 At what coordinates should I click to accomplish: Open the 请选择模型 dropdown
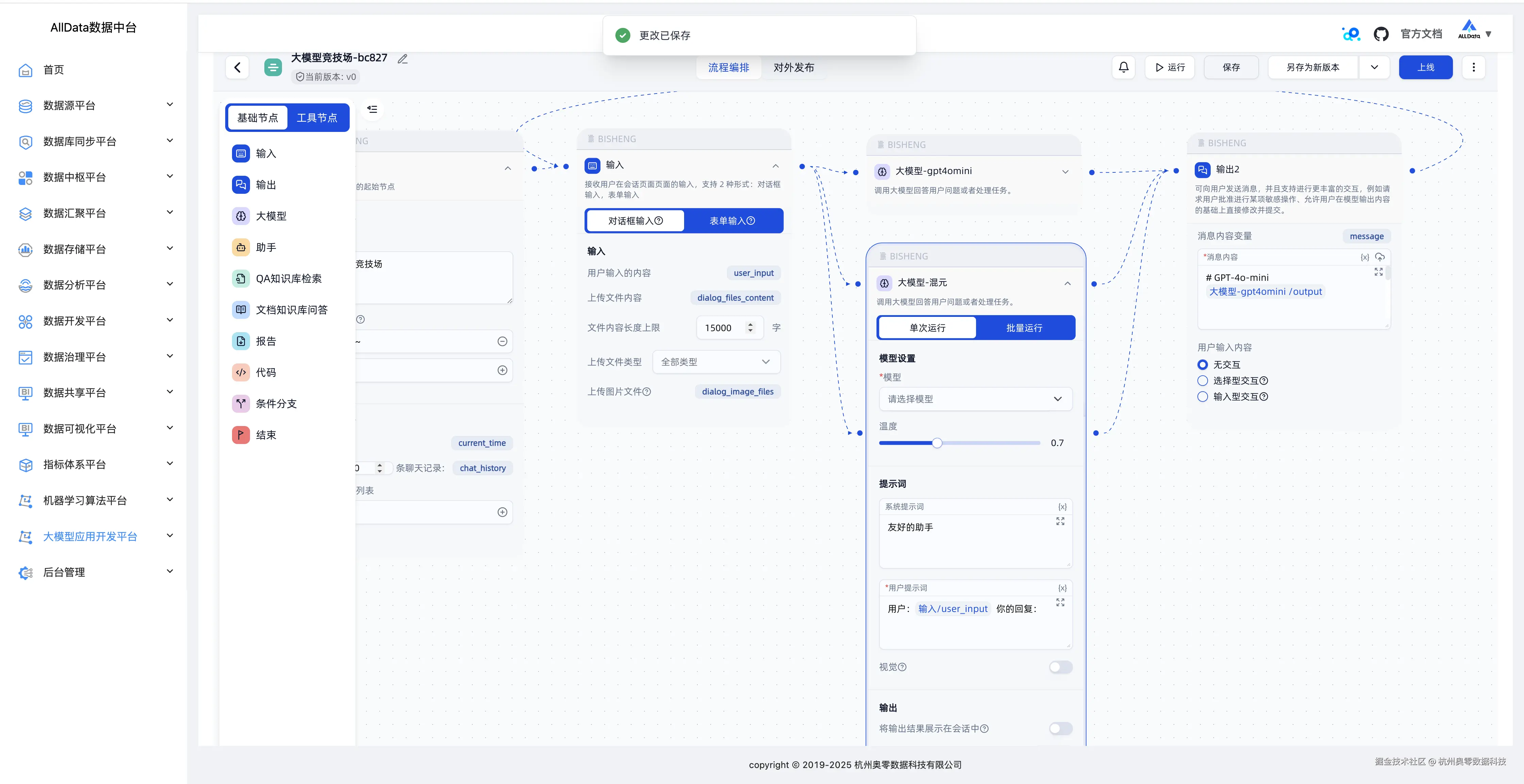pyautogui.click(x=975, y=399)
